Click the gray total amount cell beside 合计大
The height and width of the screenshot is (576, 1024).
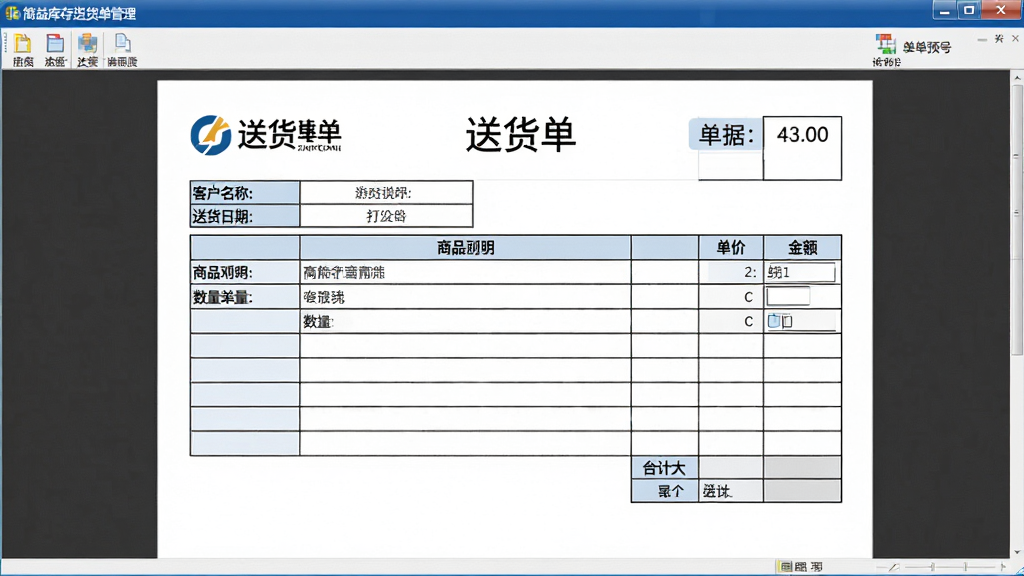pyautogui.click(x=803, y=468)
